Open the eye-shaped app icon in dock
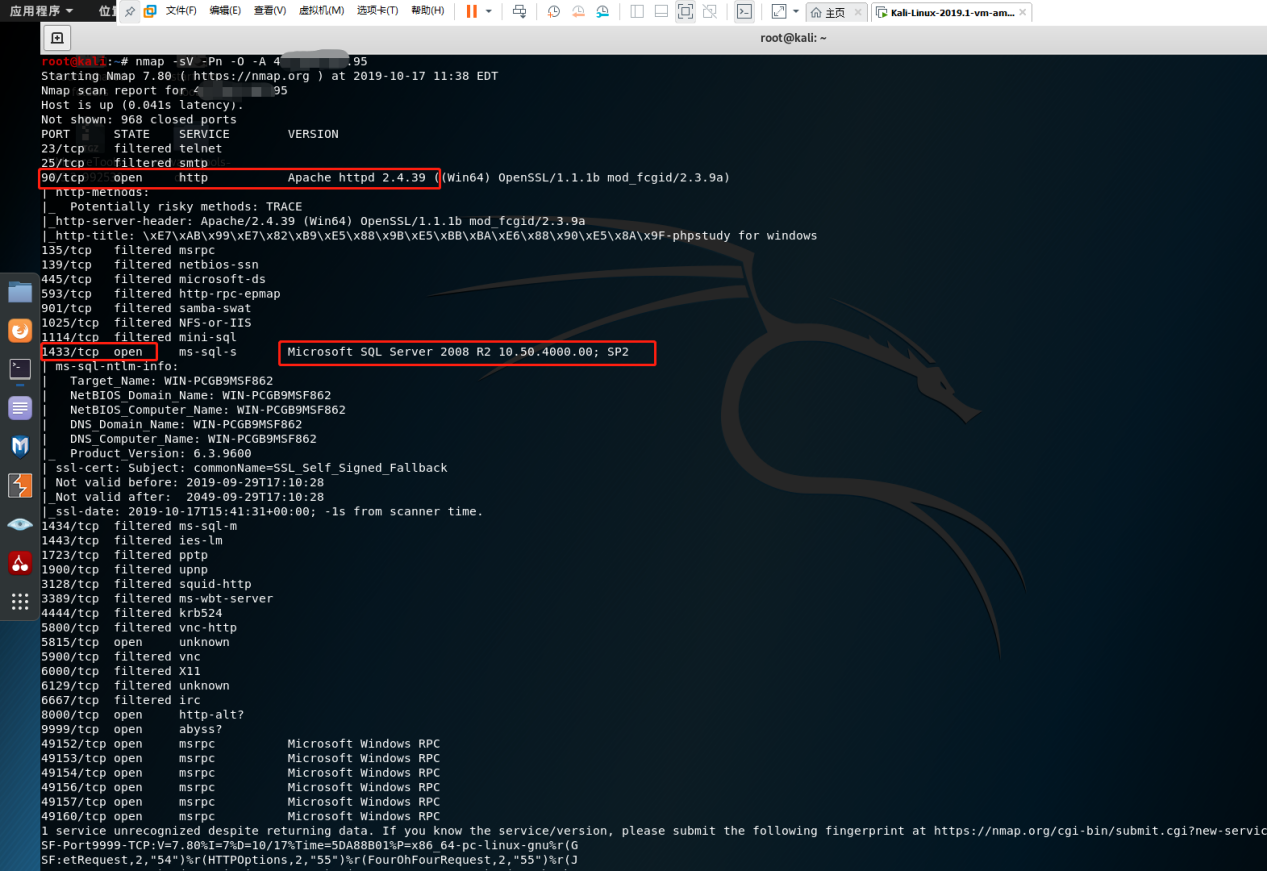The image size is (1267, 871). pyautogui.click(x=20, y=524)
